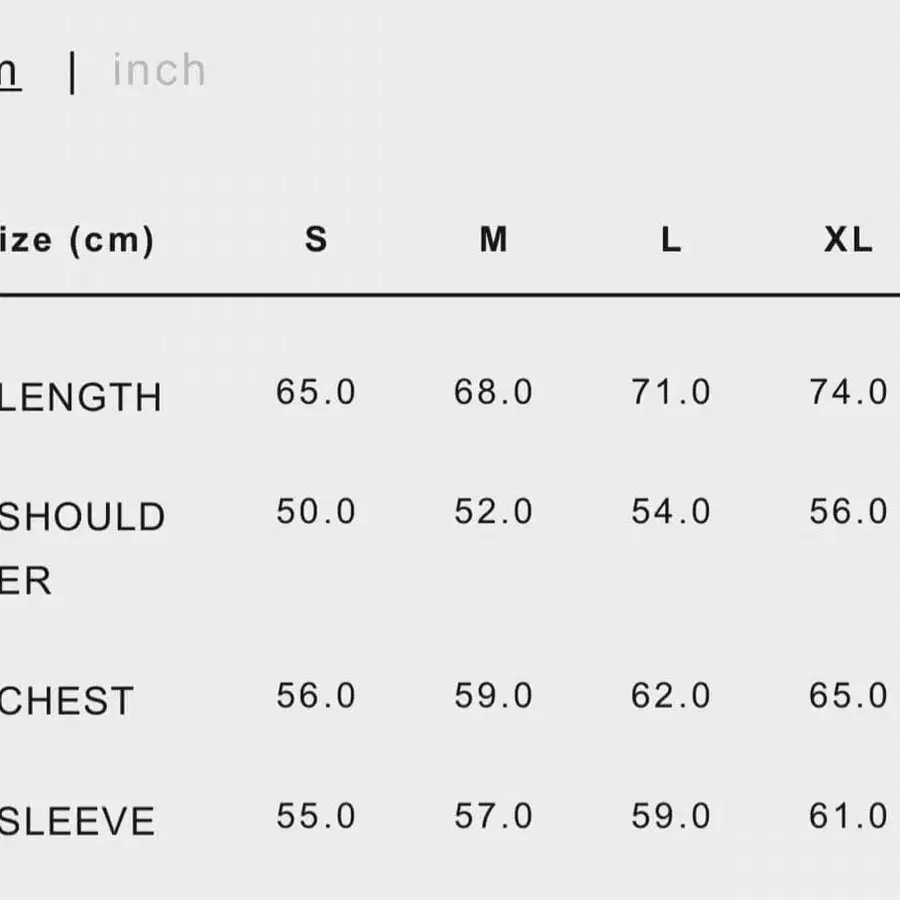Viewport: 900px width, 900px height.
Task: Click the 56.0 chest value for S
Action: (x=316, y=695)
